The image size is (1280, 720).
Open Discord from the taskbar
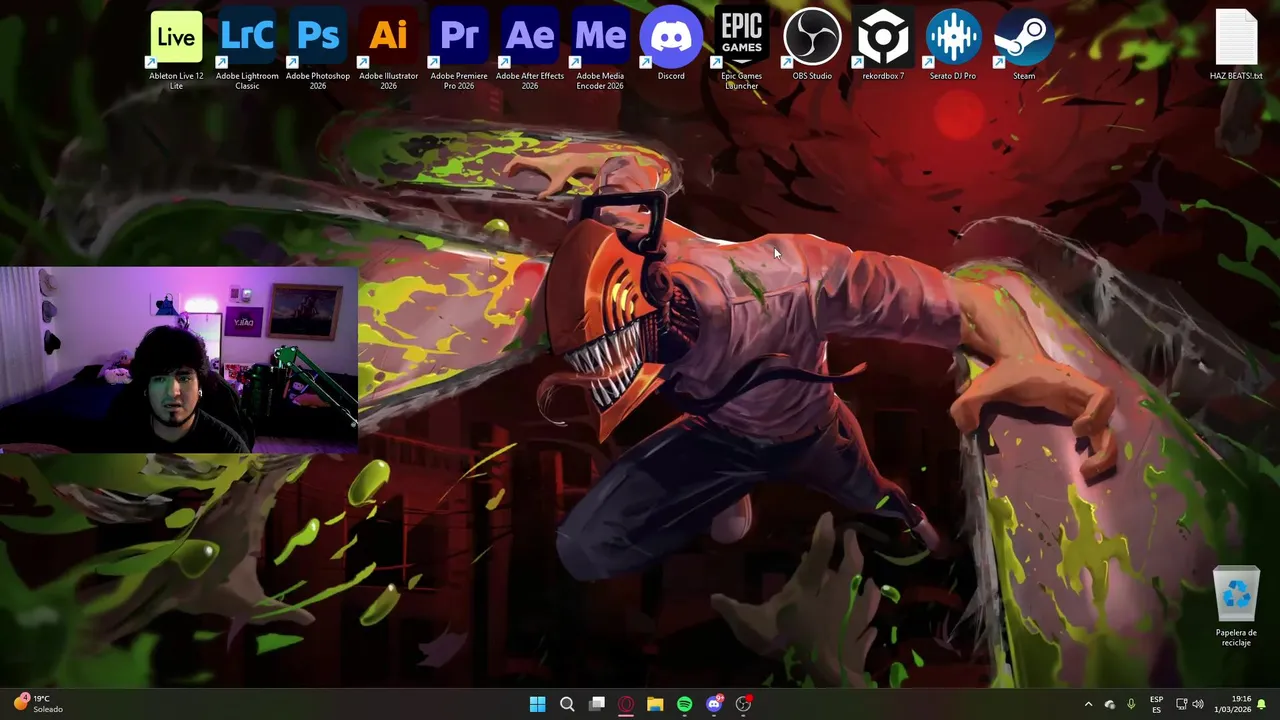click(714, 704)
